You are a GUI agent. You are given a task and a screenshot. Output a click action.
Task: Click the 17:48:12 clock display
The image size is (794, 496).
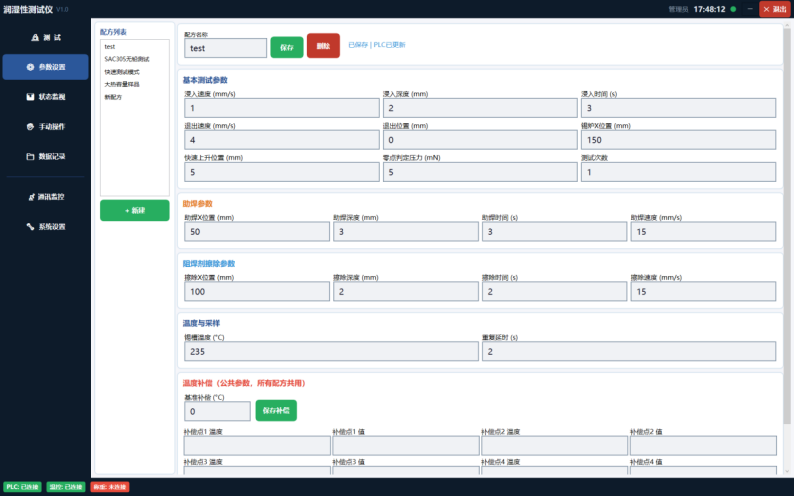point(709,9)
